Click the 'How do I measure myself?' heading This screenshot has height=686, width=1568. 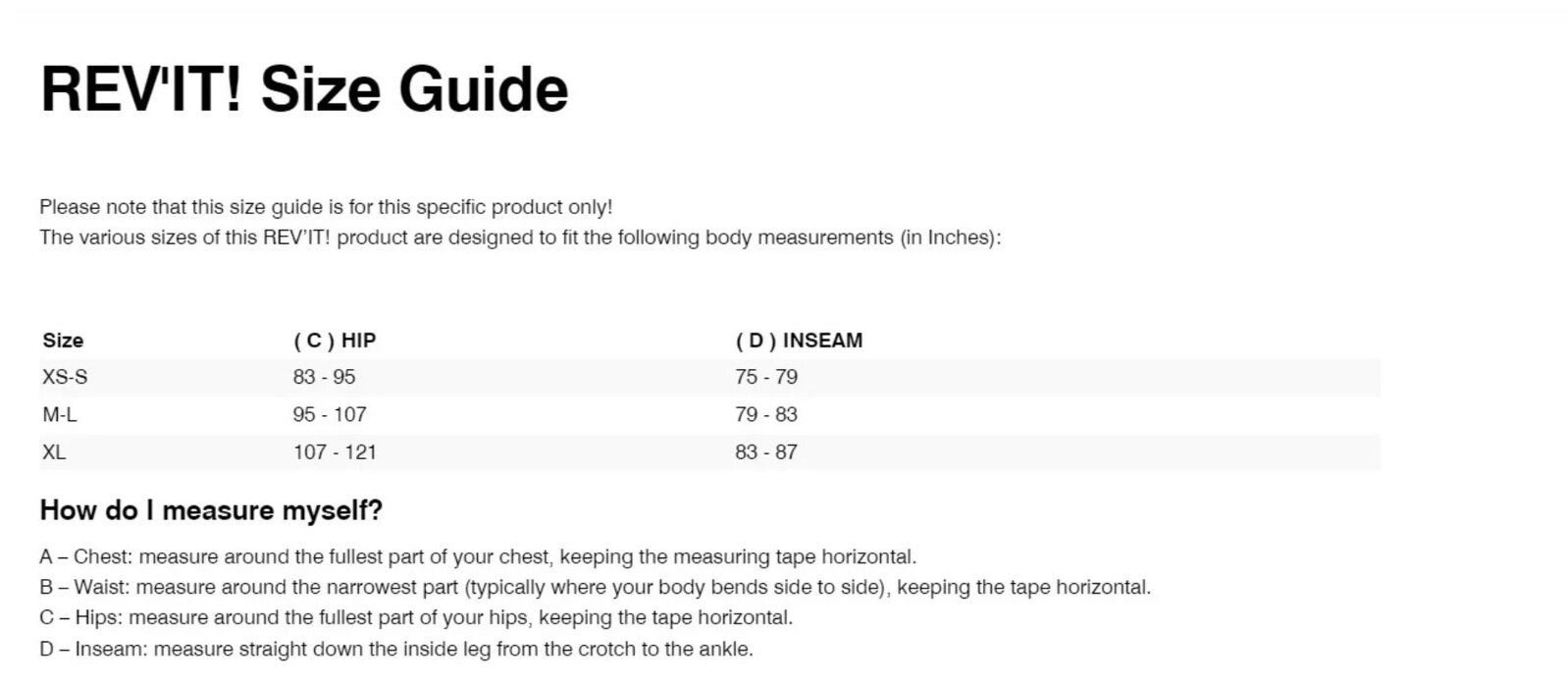point(211,510)
